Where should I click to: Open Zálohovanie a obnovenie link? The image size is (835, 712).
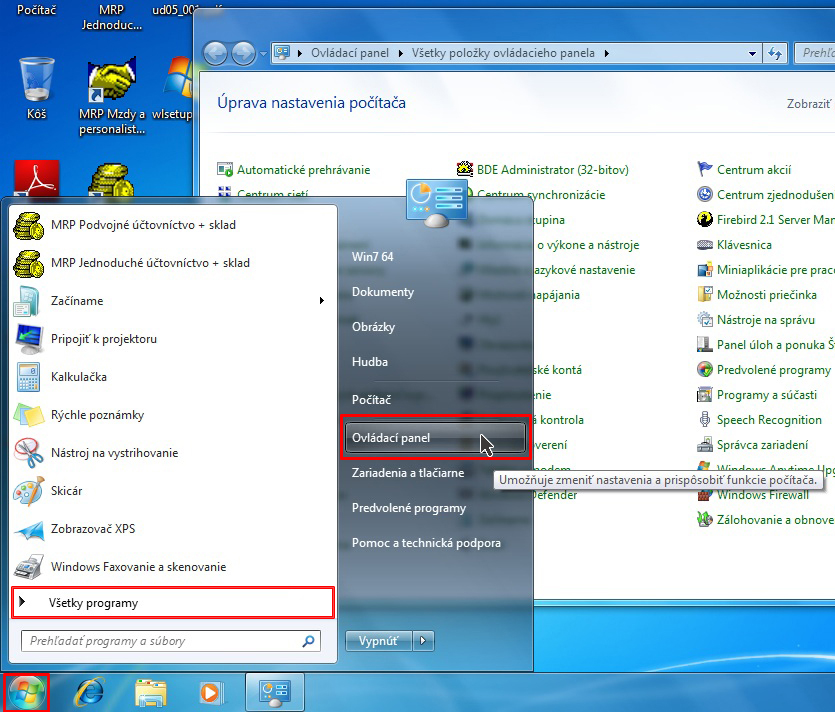click(x=776, y=520)
